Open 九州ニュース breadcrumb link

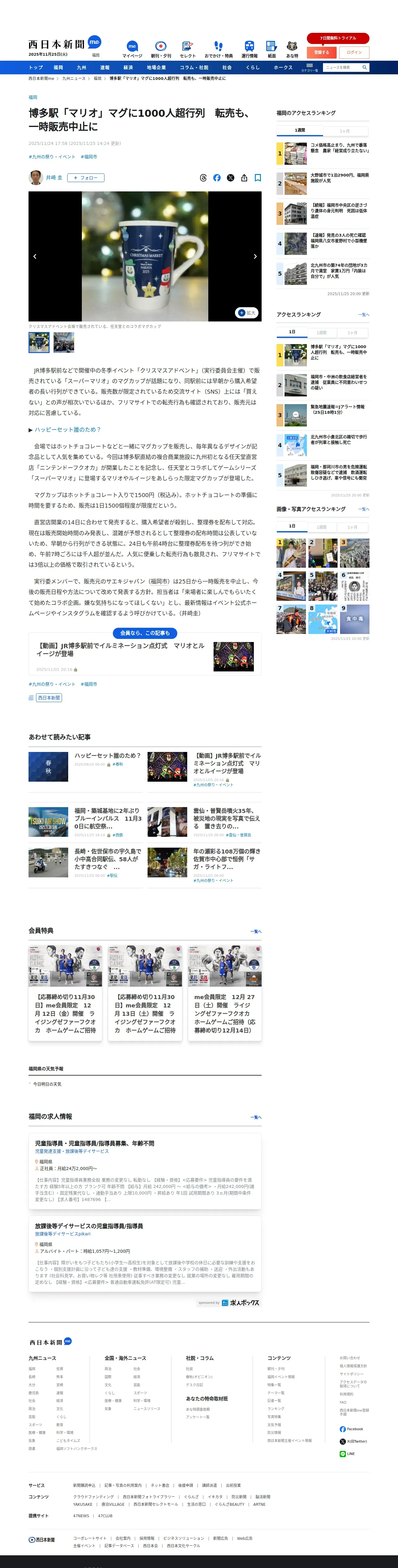(74, 79)
